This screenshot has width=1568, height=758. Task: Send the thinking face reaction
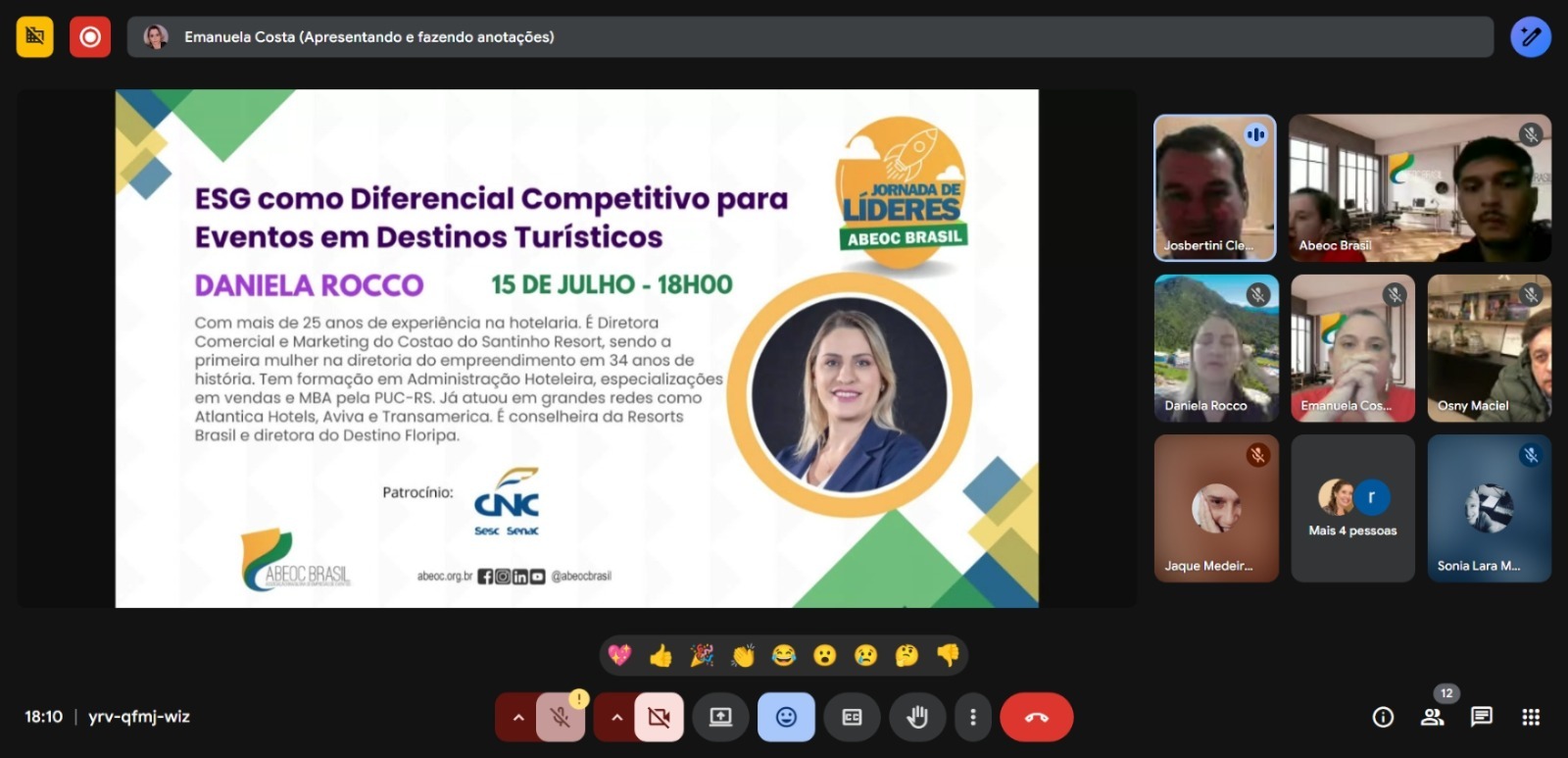(x=906, y=655)
